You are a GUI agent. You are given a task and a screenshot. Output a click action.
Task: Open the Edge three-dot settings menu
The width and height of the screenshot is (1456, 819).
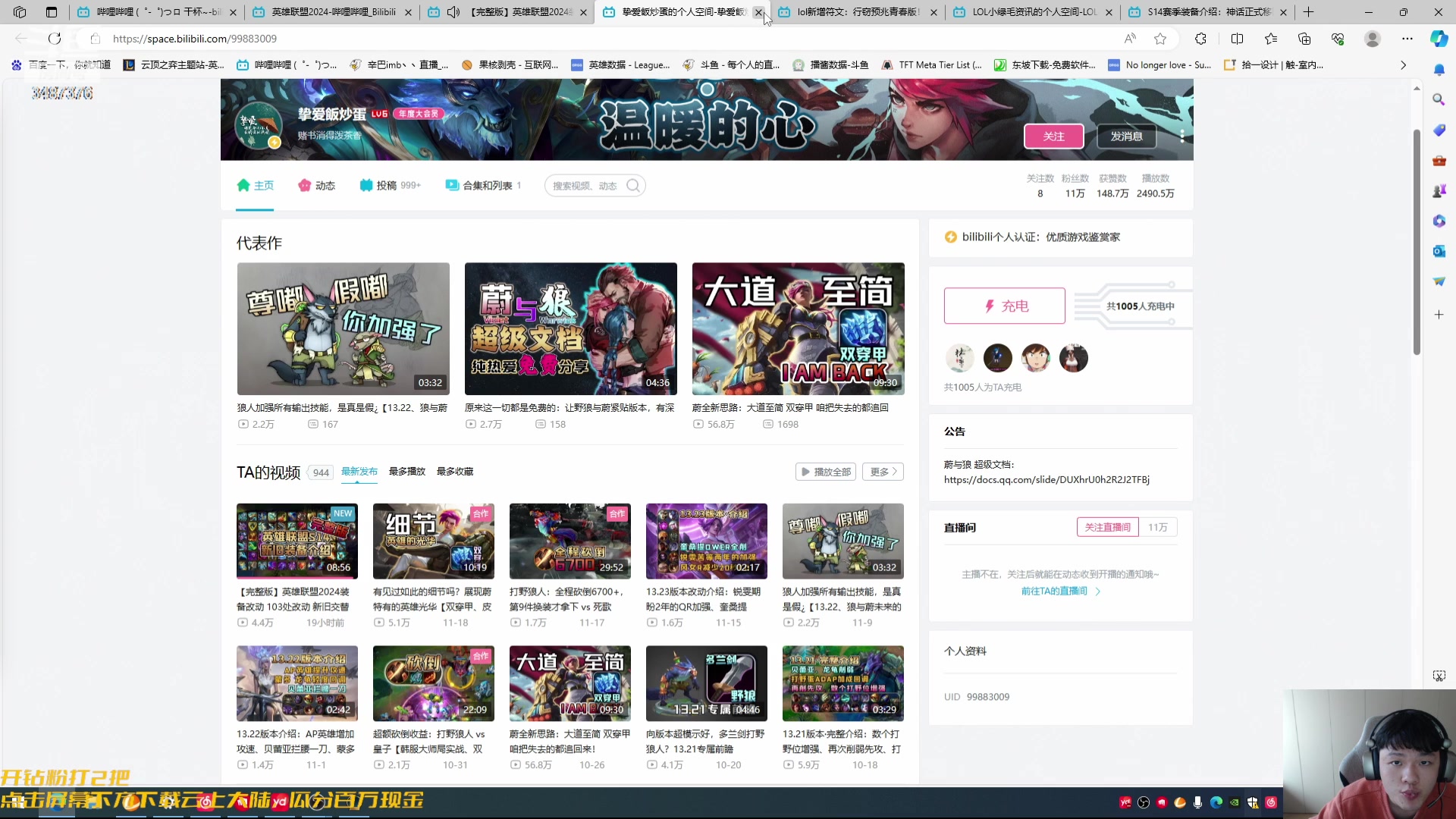[1407, 38]
